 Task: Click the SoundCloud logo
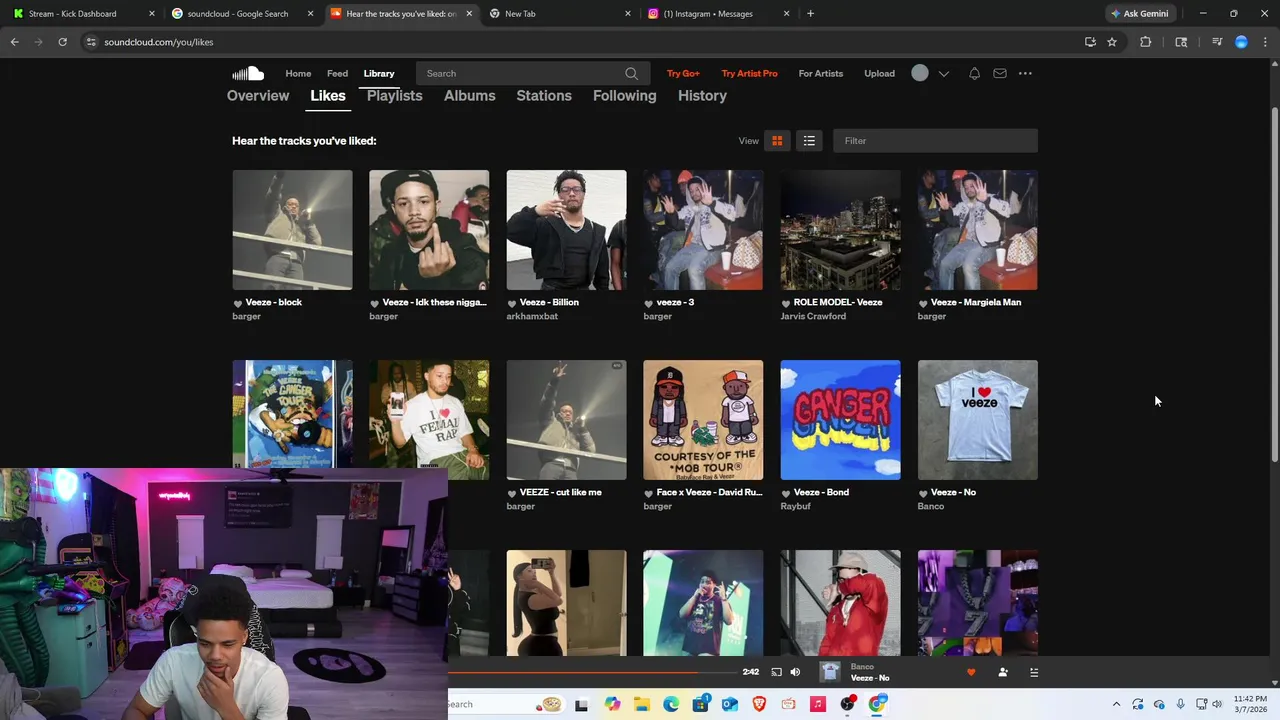[248, 73]
